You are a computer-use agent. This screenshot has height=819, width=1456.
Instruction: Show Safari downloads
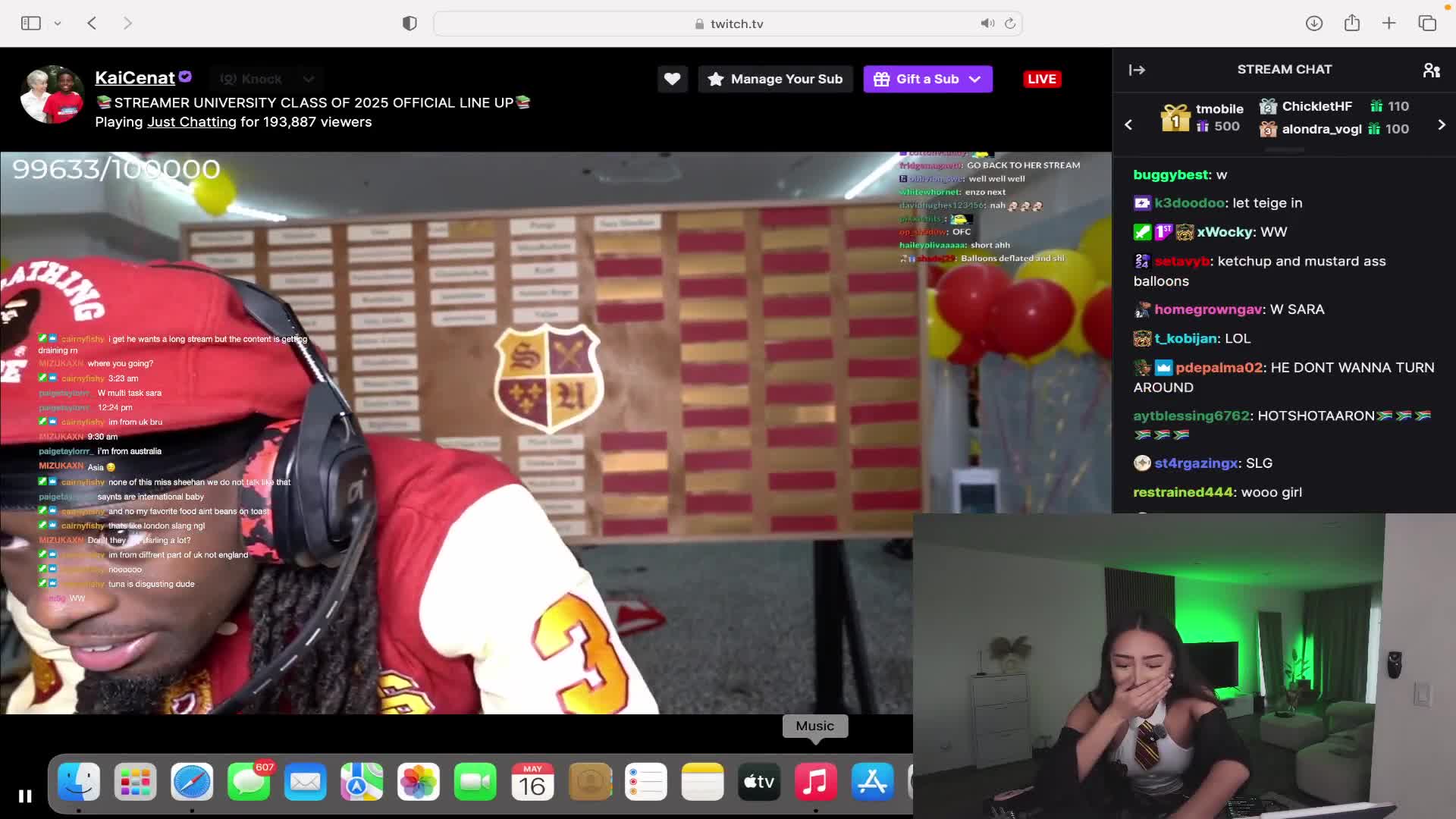tap(1314, 24)
